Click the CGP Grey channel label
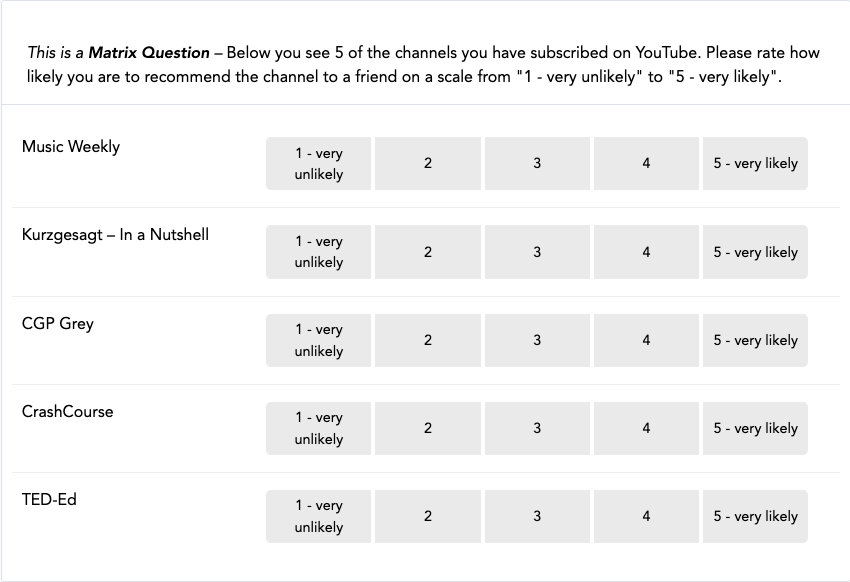This screenshot has width=850, height=582. click(x=57, y=324)
